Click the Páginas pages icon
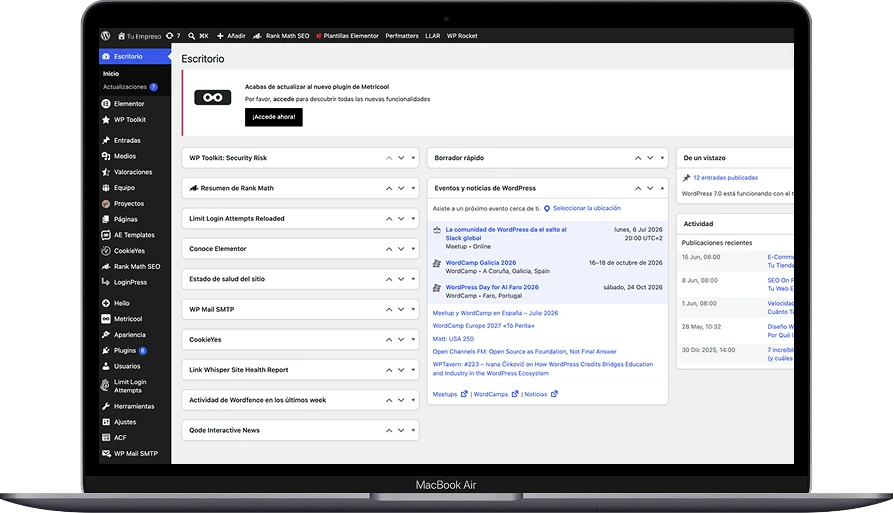Viewport: 894px width, 513px height. (105, 219)
